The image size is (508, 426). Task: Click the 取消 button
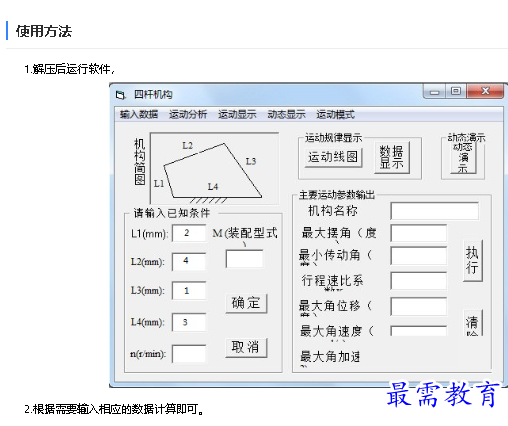pos(246,348)
